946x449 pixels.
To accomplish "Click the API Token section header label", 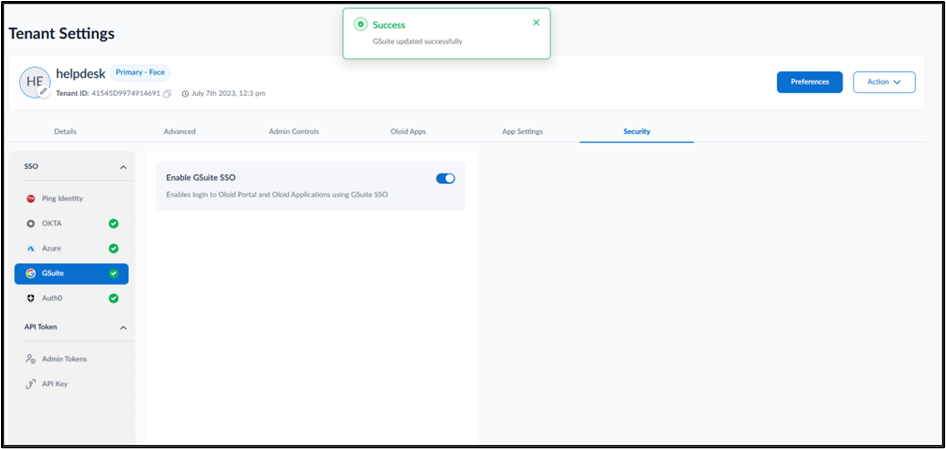I will point(41,327).
